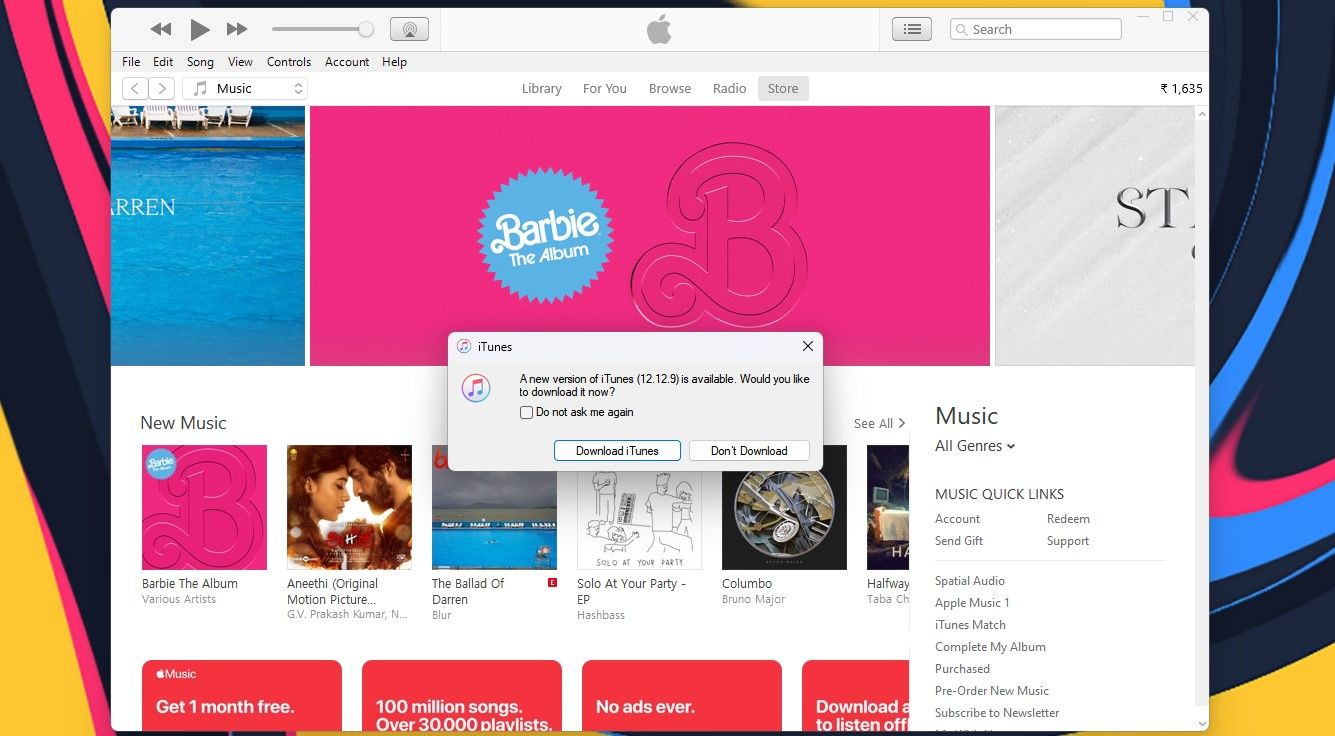Open the Music media picker dropdown

point(245,88)
